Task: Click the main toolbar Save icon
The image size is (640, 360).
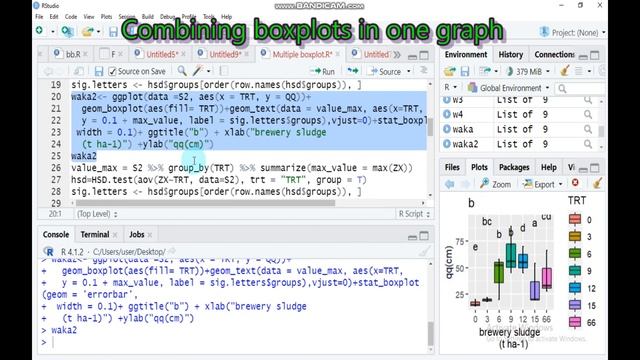Action: point(113,32)
